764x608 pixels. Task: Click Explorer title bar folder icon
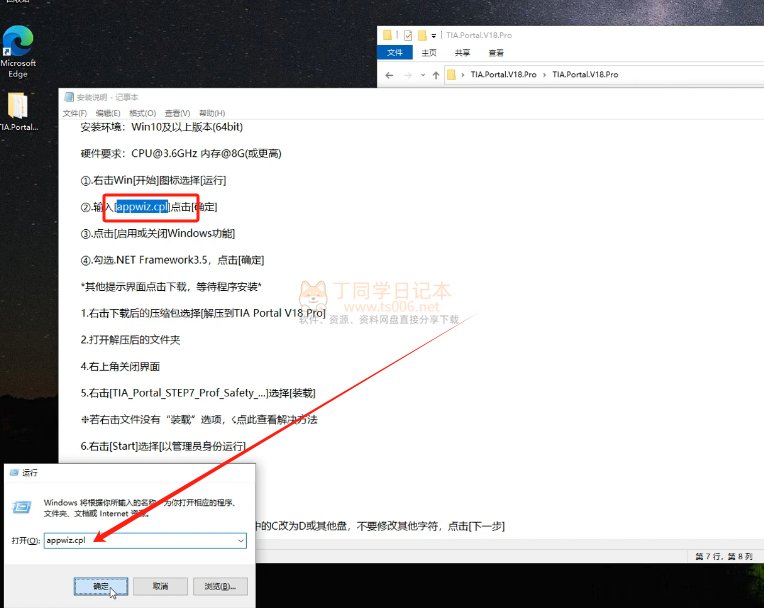pyautogui.click(x=387, y=35)
